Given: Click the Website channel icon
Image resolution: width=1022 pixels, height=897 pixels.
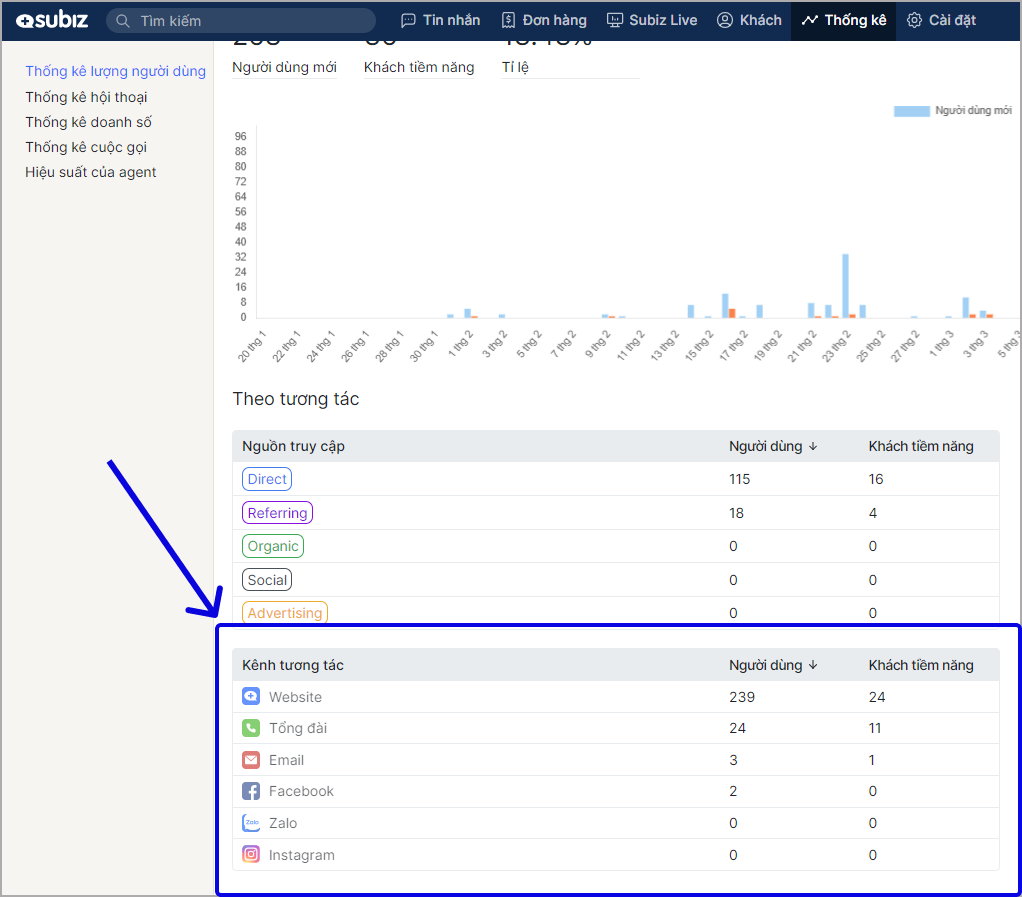Looking at the screenshot, I should (251, 697).
